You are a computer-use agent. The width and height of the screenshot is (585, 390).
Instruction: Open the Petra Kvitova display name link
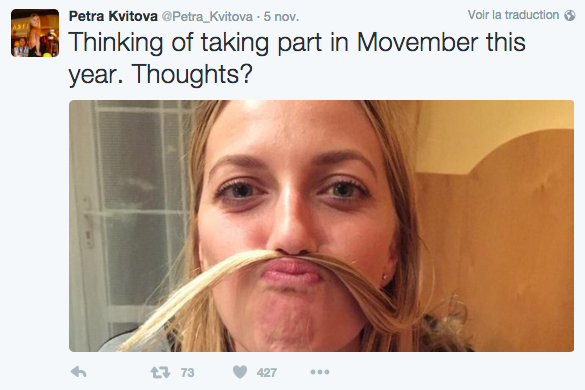[113, 16]
